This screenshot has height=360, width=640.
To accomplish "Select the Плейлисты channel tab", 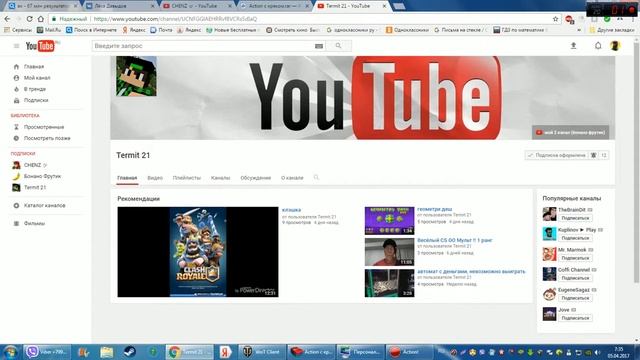I will 187,178.
